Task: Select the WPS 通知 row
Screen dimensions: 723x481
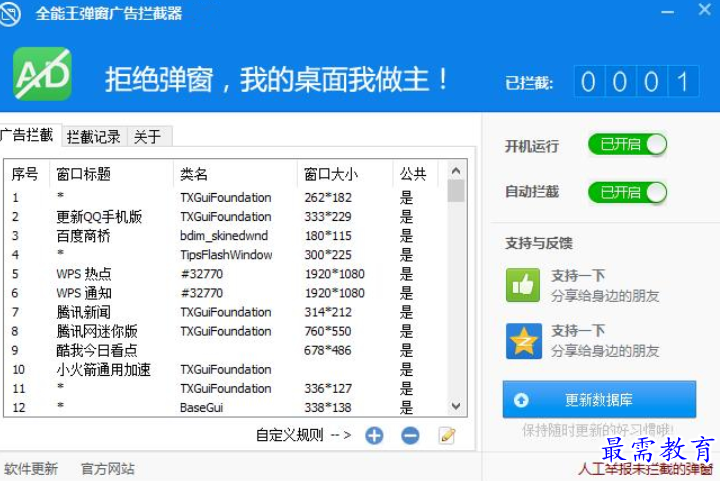Action: tap(225, 293)
